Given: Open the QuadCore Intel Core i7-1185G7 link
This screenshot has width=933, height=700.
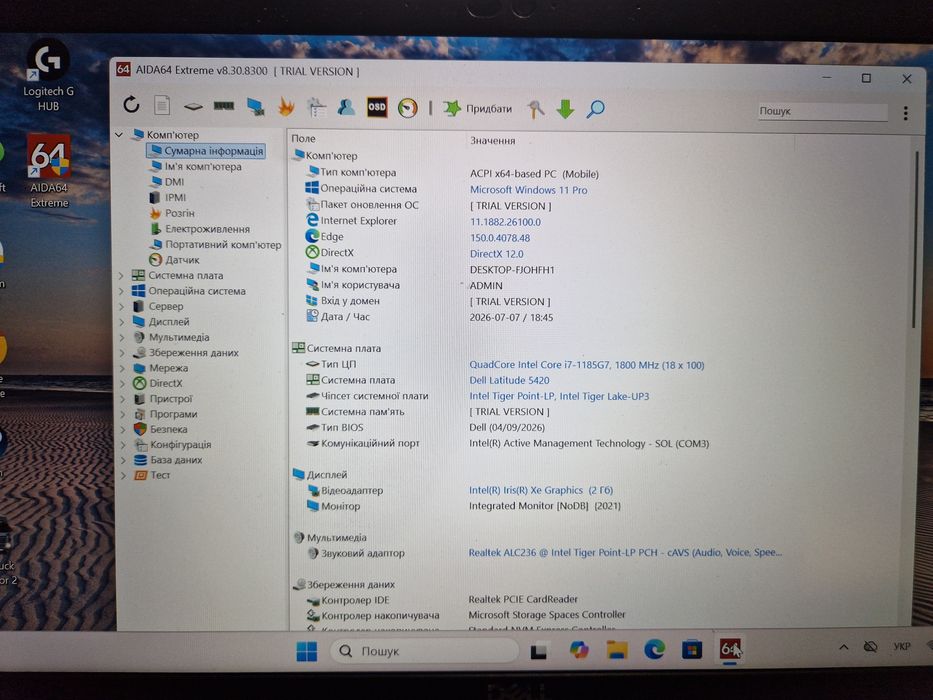Looking at the screenshot, I should click(587, 365).
